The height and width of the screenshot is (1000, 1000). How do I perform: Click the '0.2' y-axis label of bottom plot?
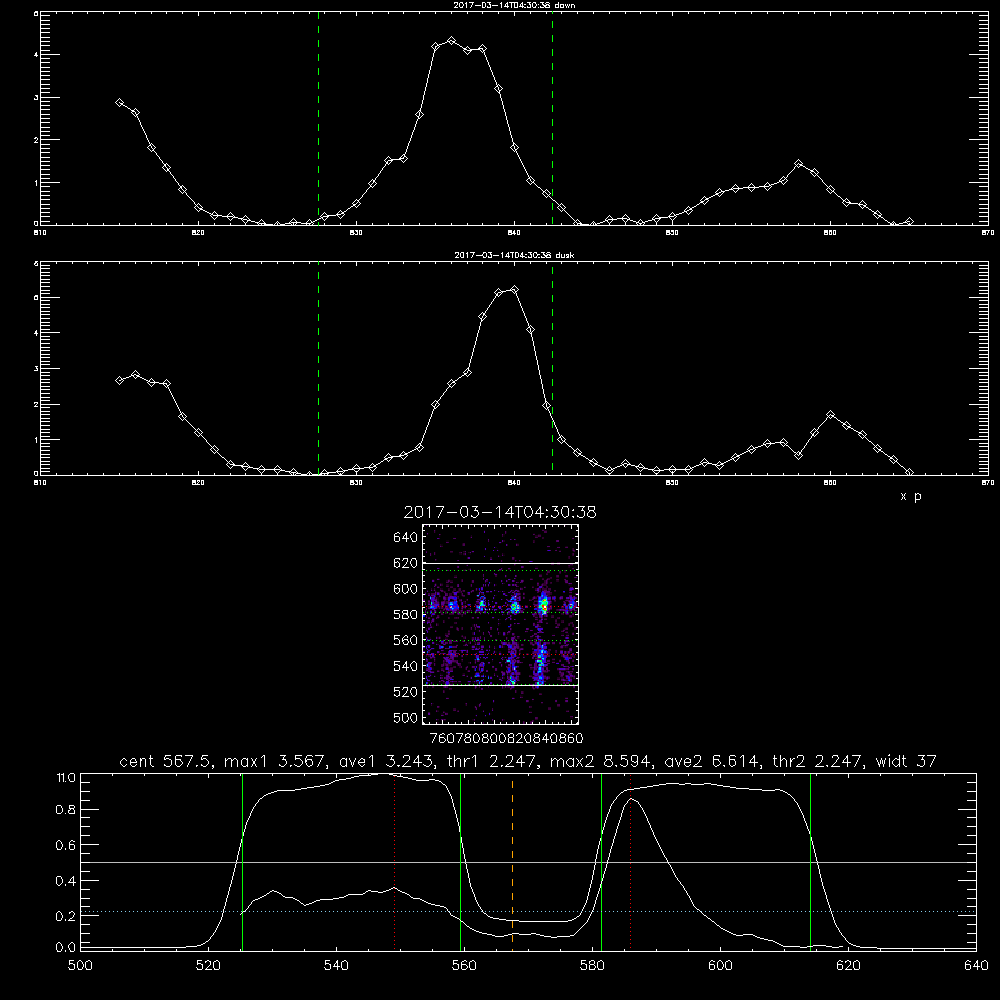(66, 916)
